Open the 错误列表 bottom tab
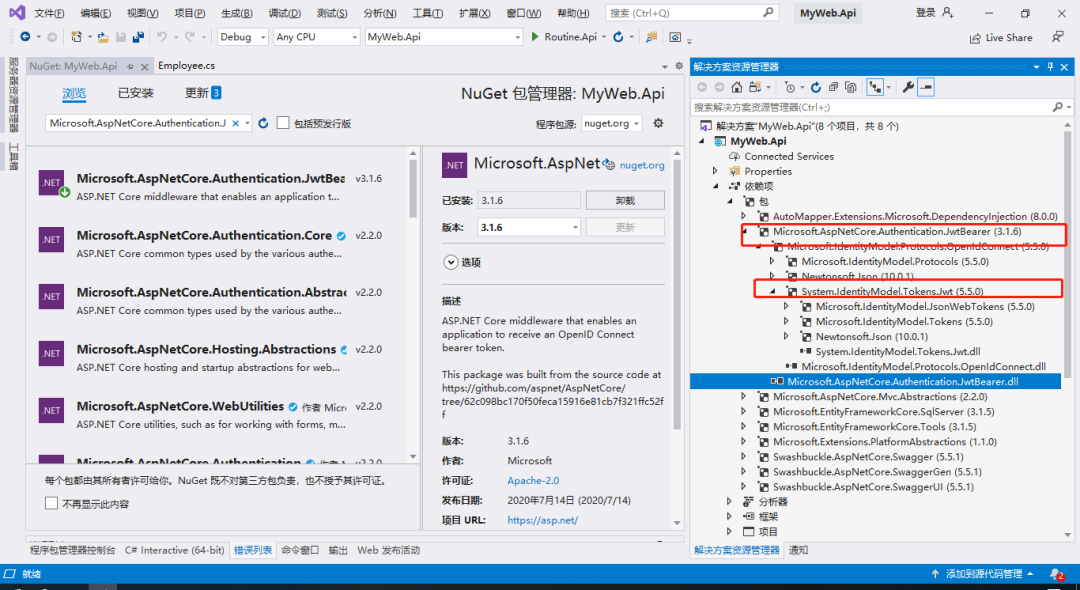1080x590 pixels. (253, 550)
